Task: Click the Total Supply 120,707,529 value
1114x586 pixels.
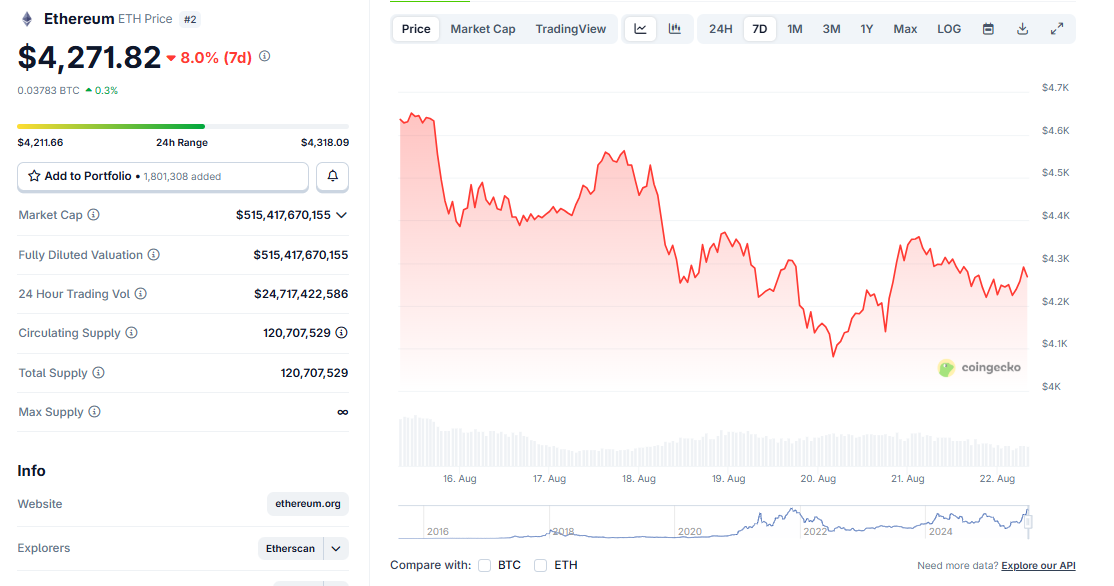Action: (314, 372)
